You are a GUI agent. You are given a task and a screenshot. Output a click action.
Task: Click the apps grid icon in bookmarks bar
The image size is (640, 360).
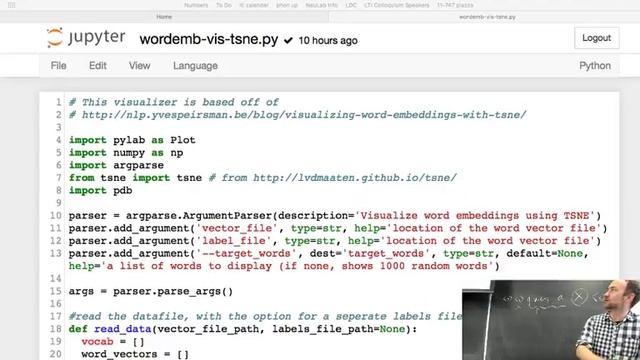tap(11, 5)
